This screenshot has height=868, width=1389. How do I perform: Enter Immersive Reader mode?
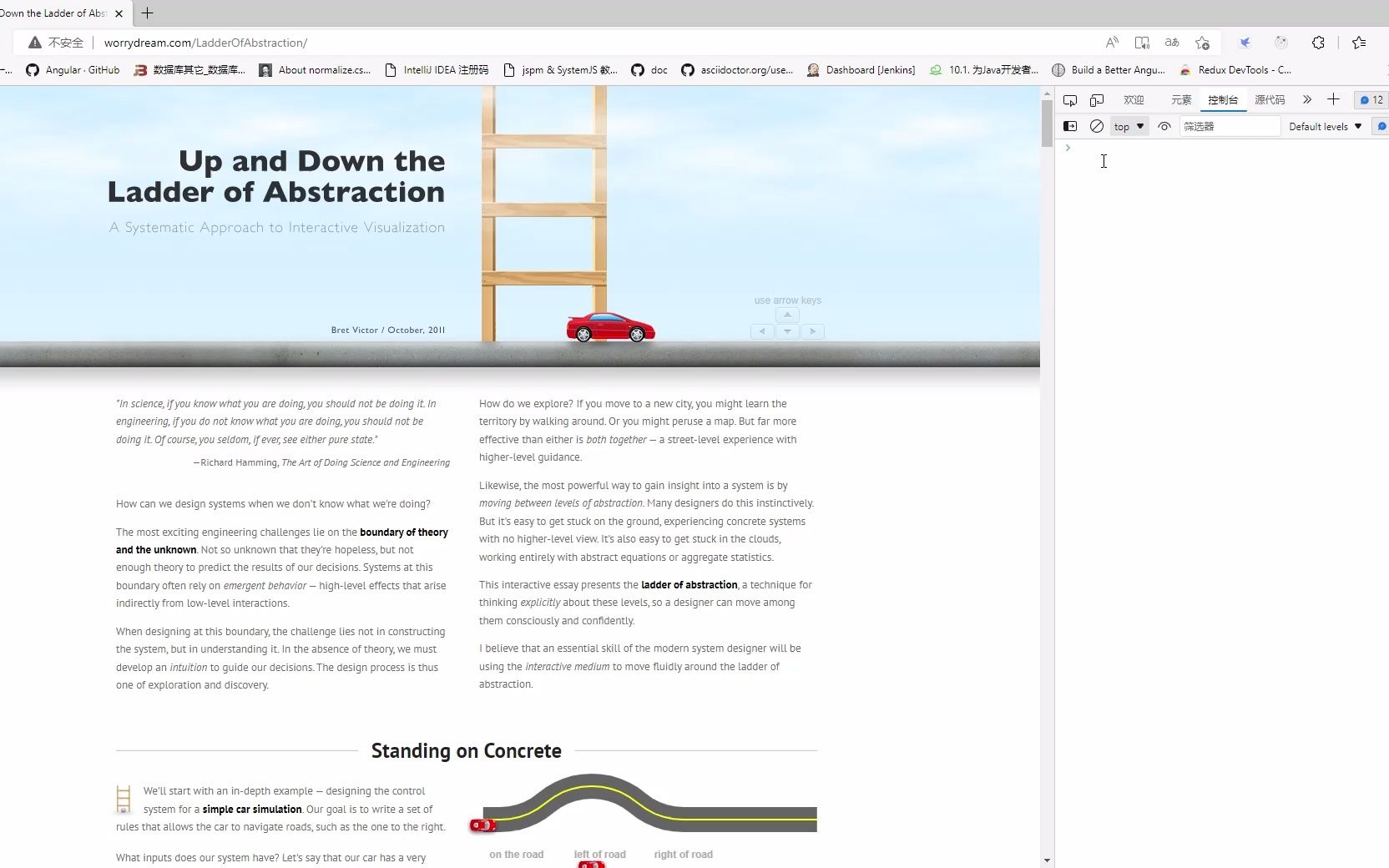pyautogui.click(x=1142, y=43)
